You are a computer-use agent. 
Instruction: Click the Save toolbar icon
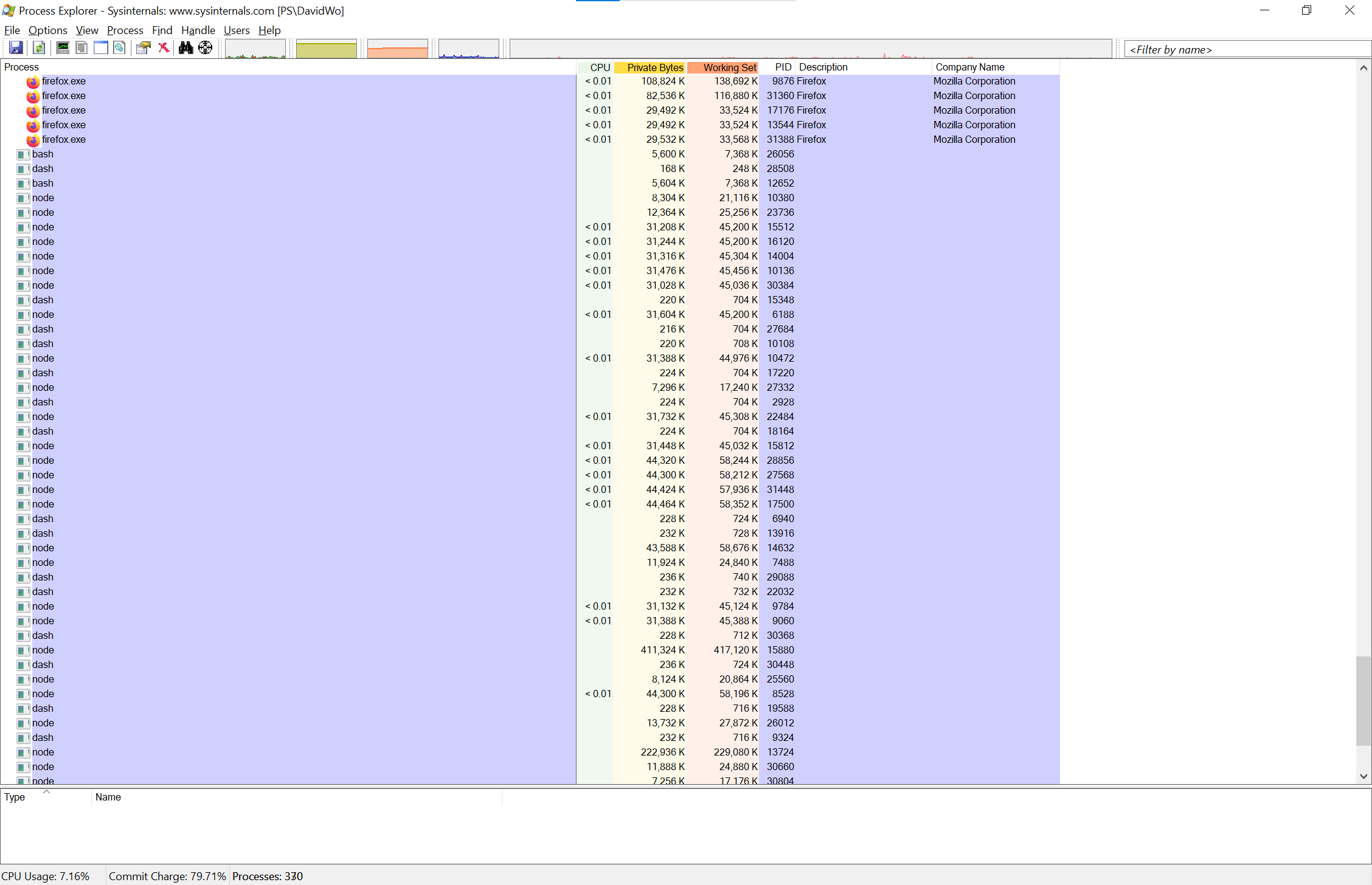(x=16, y=48)
